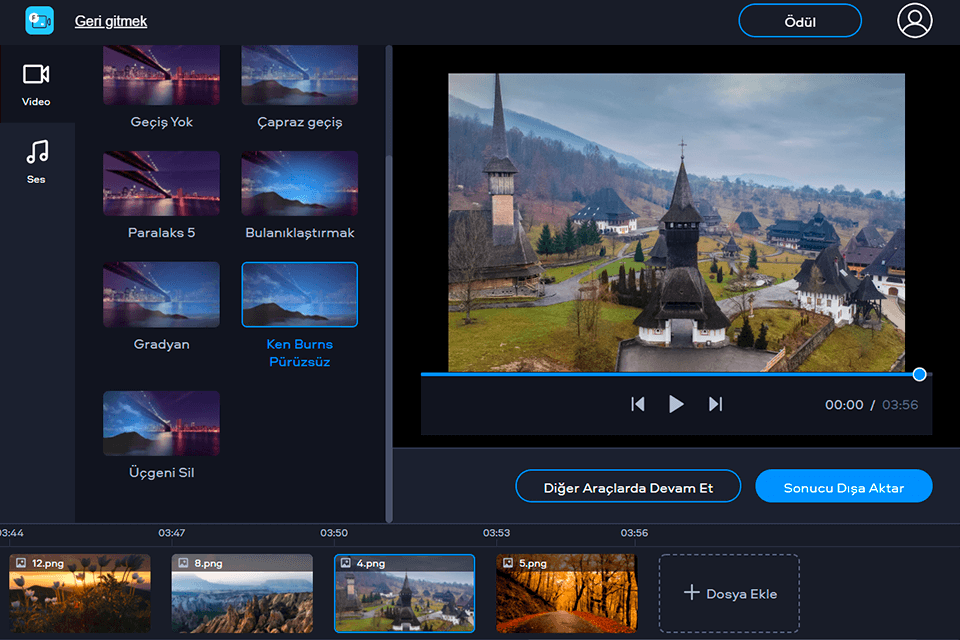Click the Ödül button
Image resolution: width=960 pixels, height=640 pixels.
coord(799,20)
